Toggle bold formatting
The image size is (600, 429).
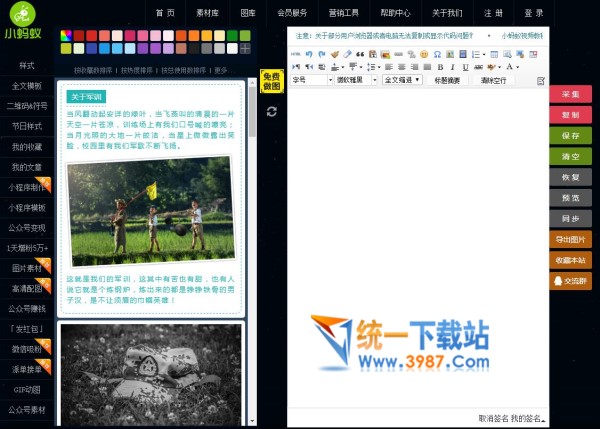pyautogui.click(x=440, y=67)
